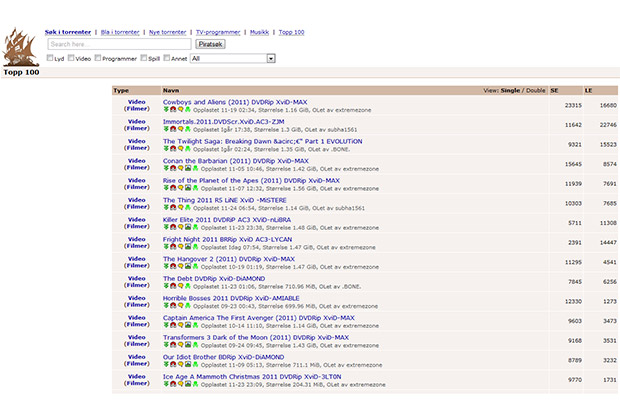Click leechers value 22746
This screenshot has width=620, height=420.
click(x=608, y=125)
